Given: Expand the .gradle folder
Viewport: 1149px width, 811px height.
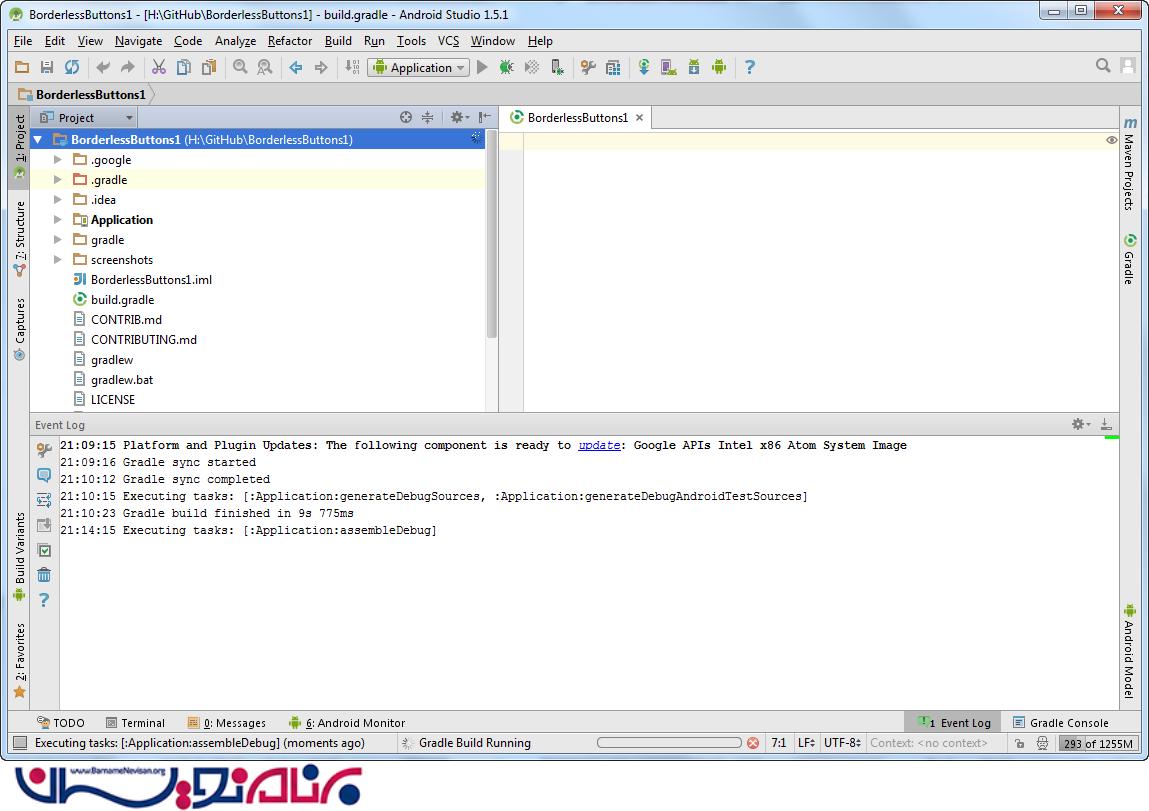Looking at the screenshot, I should [x=58, y=179].
